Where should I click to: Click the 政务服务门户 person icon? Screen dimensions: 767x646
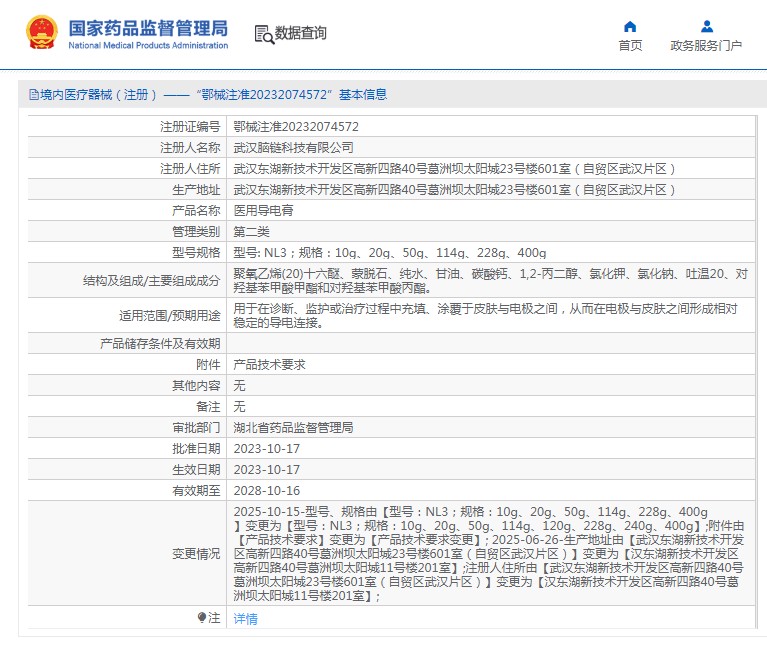706,26
